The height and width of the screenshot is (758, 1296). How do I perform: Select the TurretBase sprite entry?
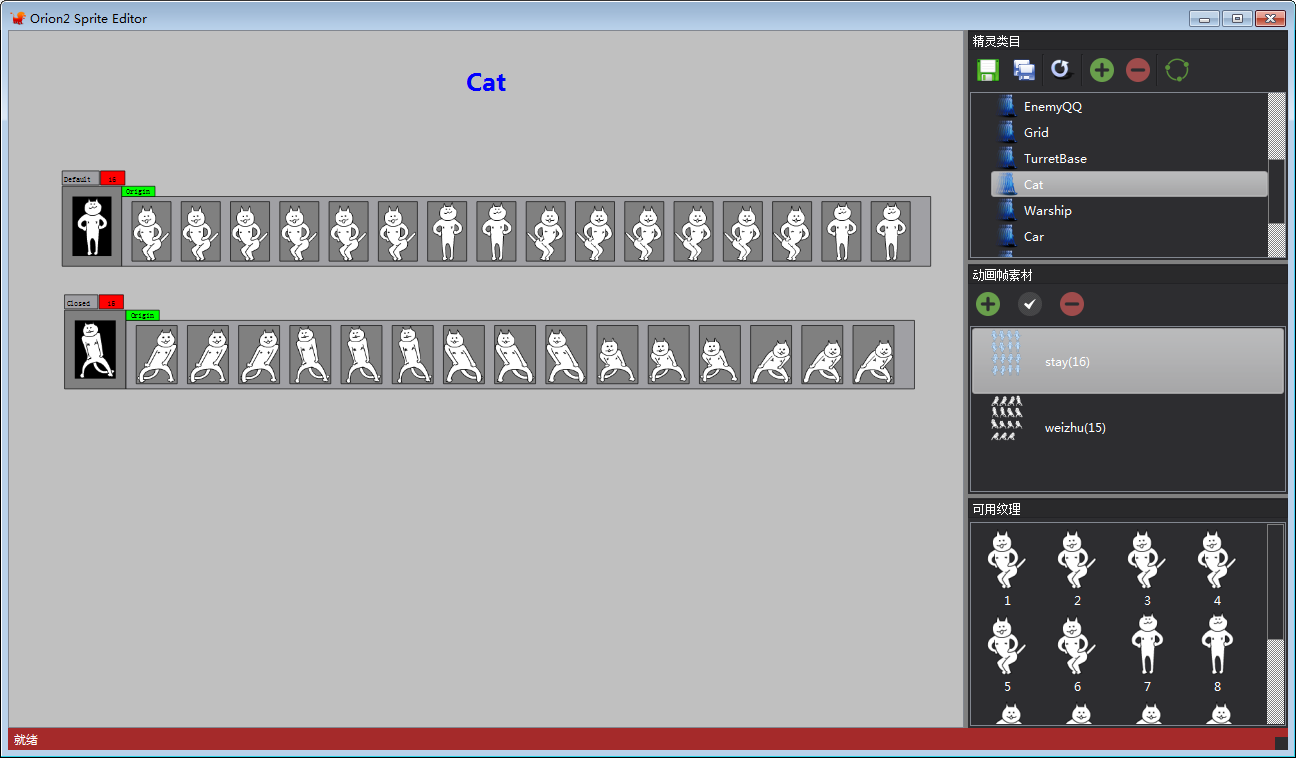(1054, 159)
